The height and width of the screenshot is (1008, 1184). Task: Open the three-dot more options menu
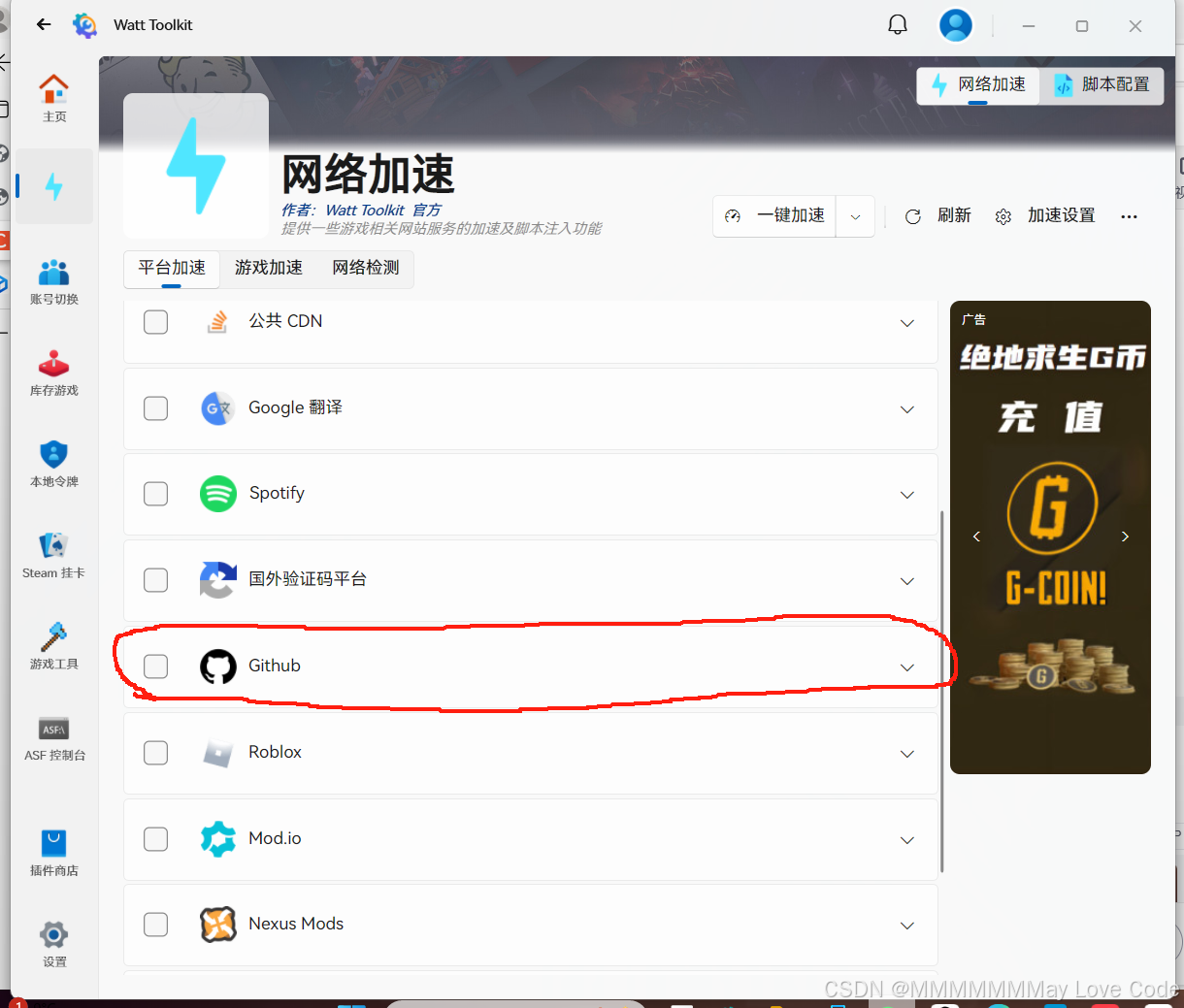click(1129, 216)
